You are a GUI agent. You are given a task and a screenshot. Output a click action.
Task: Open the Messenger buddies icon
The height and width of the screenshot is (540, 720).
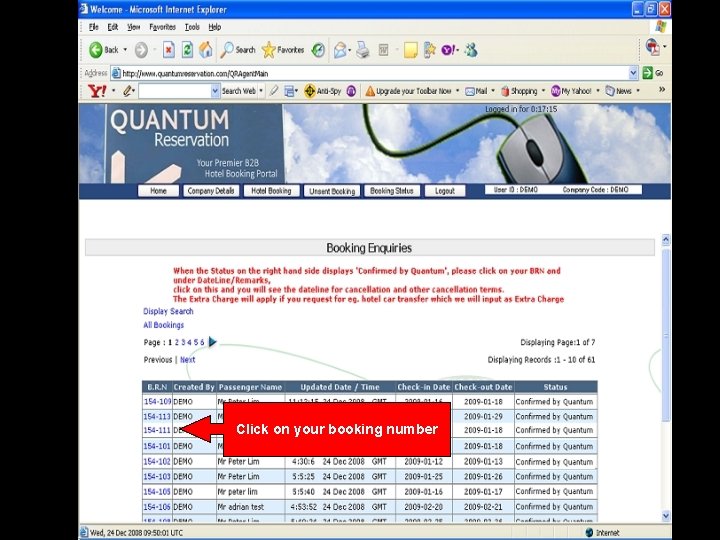pyautogui.click(x=471, y=50)
